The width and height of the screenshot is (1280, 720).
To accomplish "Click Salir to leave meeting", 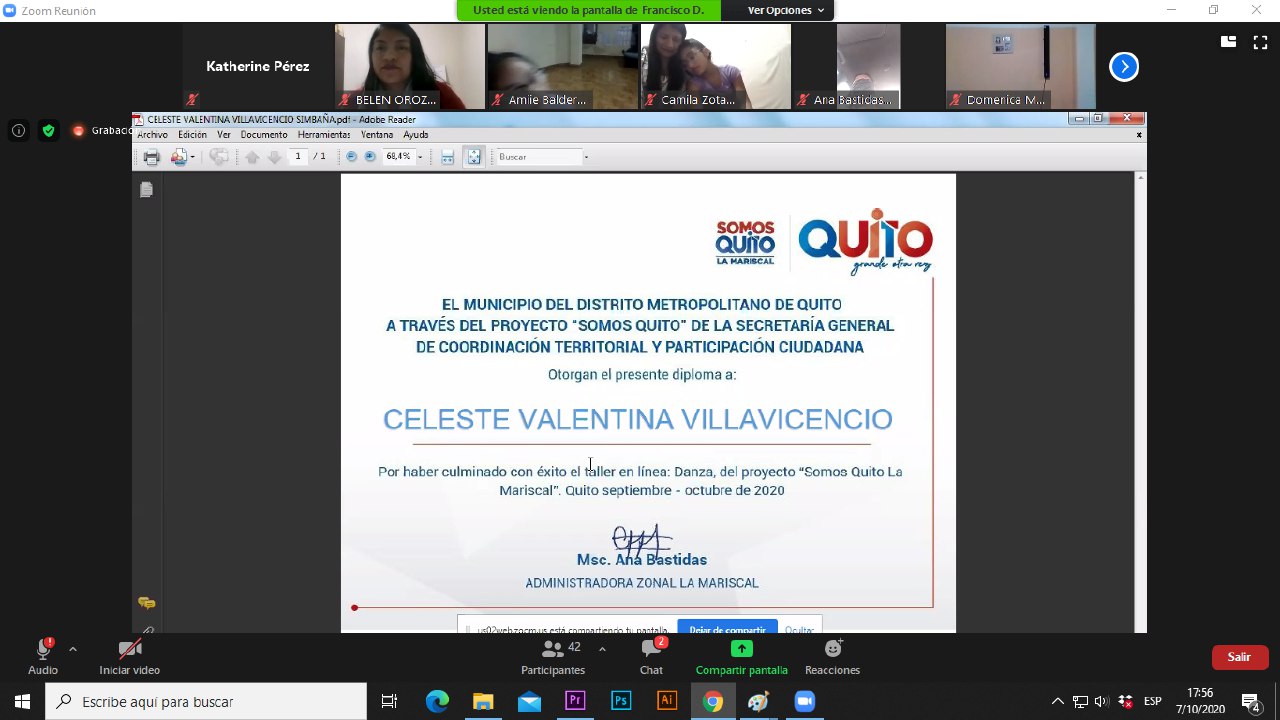I will pyautogui.click(x=1240, y=657).
